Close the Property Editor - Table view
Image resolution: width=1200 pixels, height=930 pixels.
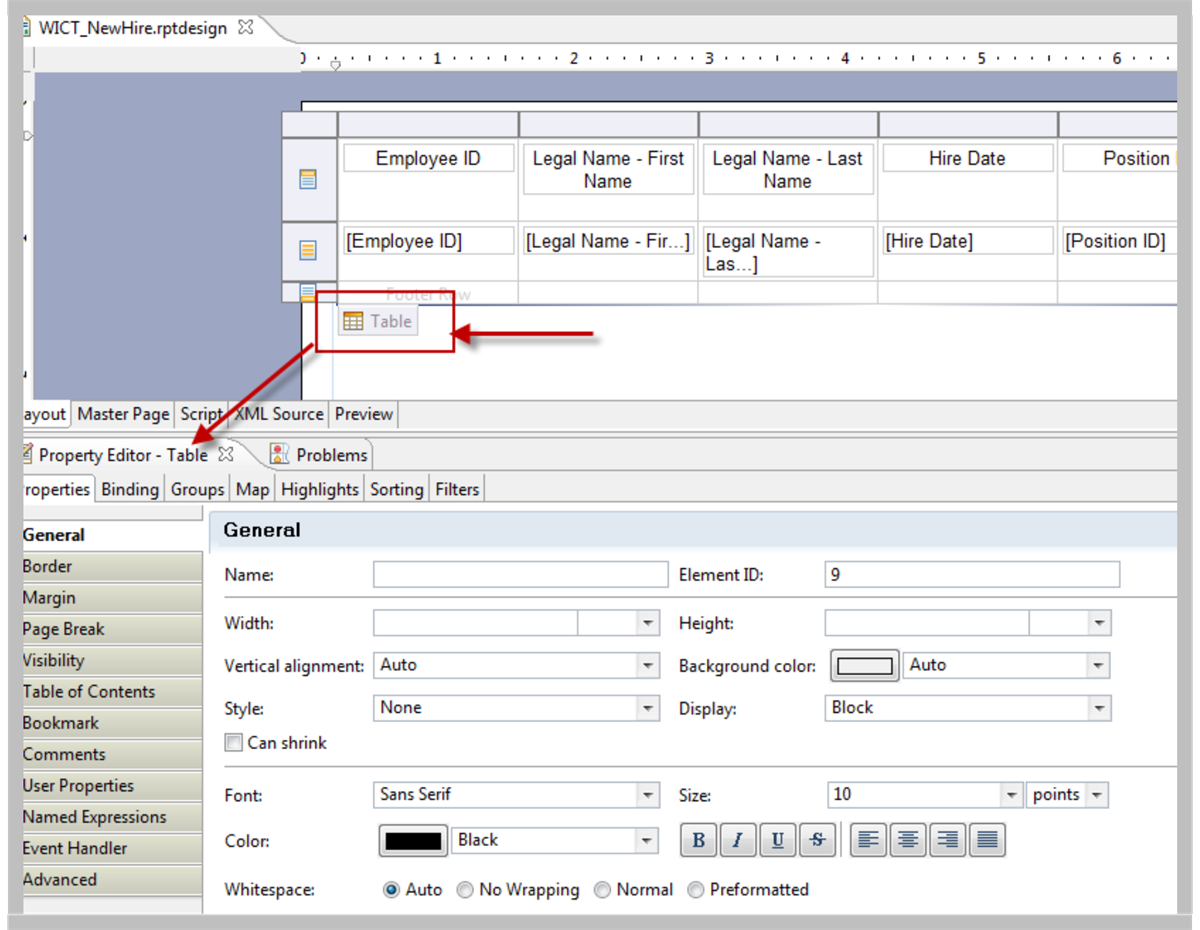[x=225, y=454]
